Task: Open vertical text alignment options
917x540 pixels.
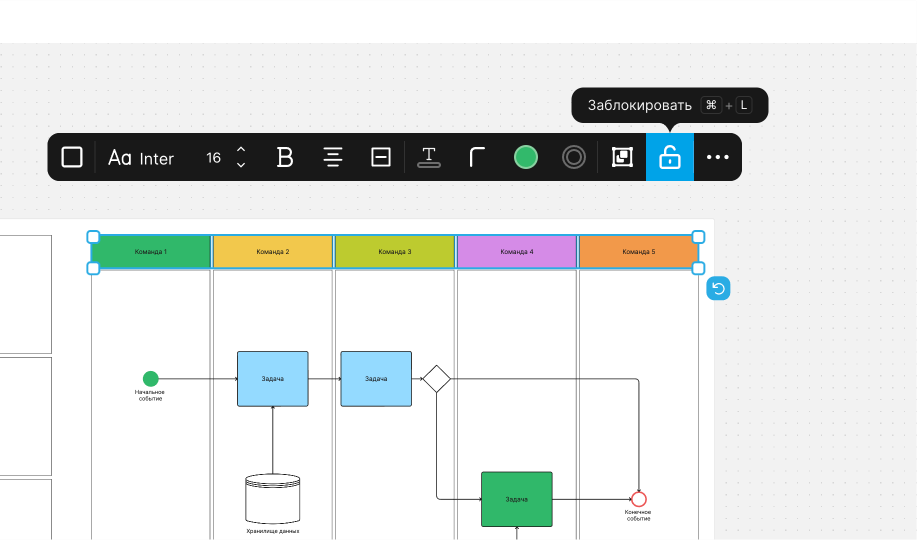Action: point(381,157)
